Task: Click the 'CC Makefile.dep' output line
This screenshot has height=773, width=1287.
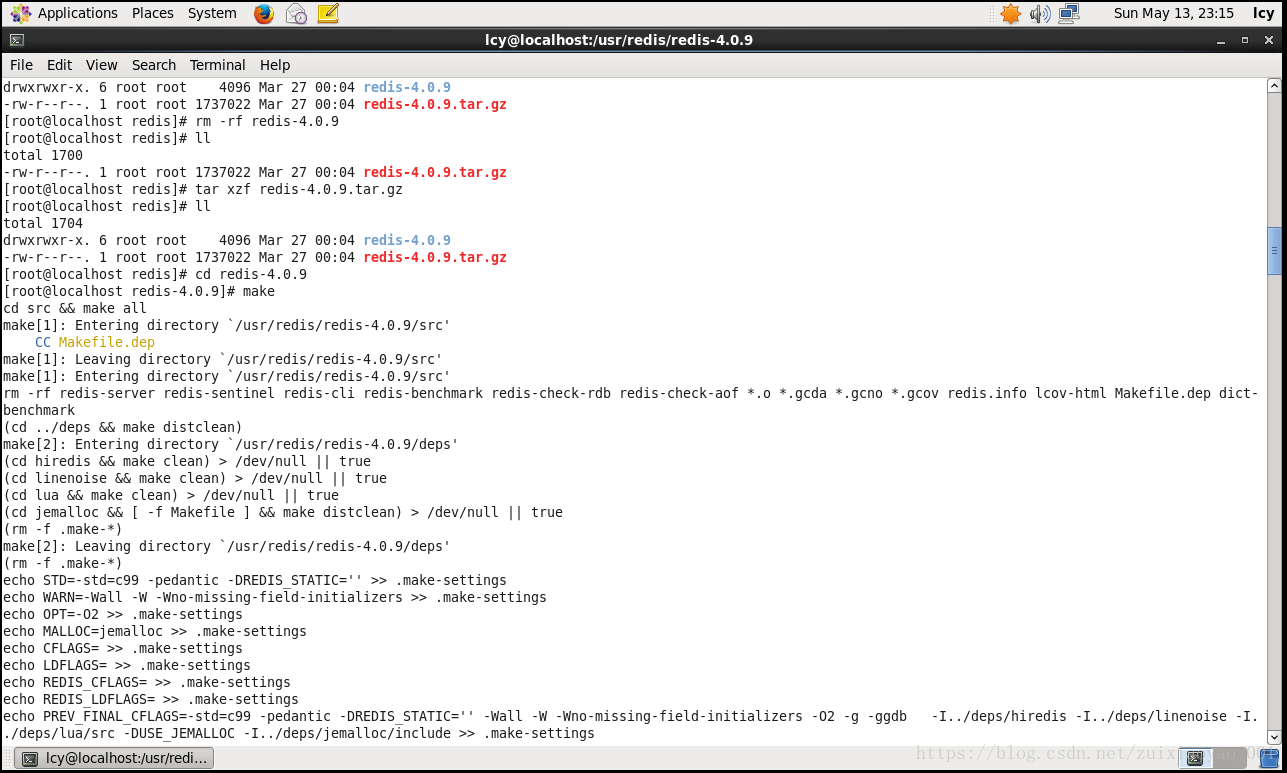Action: [x=95, y=342]
